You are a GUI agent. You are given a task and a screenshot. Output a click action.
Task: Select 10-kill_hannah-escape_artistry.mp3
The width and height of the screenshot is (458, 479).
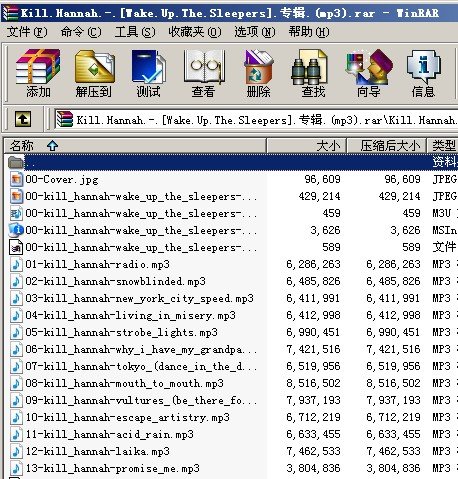tap(128, 417)
